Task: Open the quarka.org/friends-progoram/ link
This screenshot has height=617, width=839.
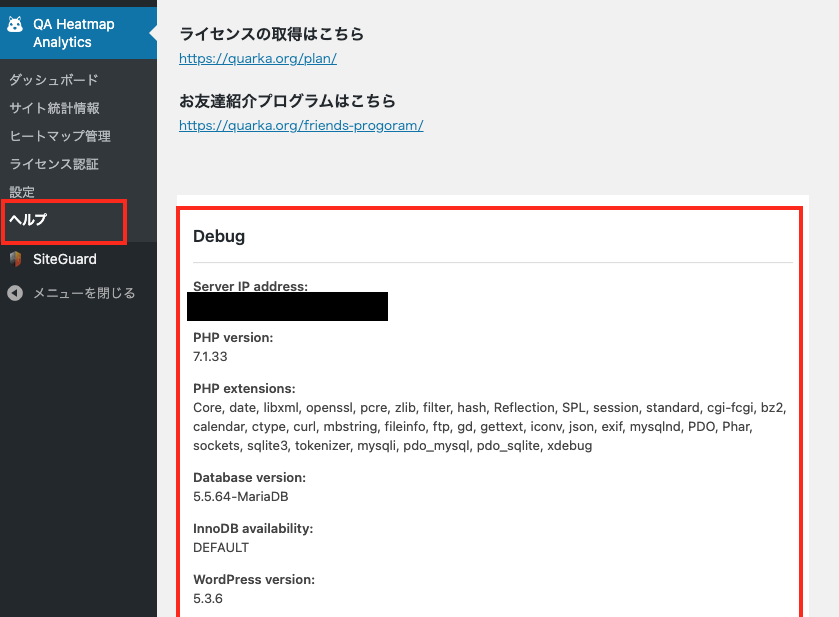Action: coord(301,125)
